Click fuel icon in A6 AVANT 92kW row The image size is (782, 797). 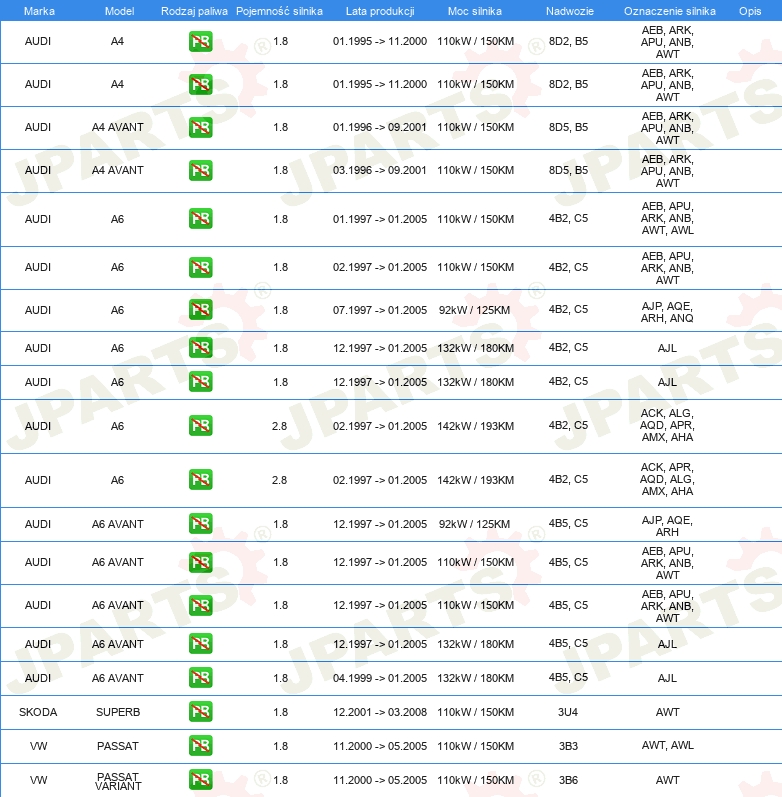coord(200,524)
